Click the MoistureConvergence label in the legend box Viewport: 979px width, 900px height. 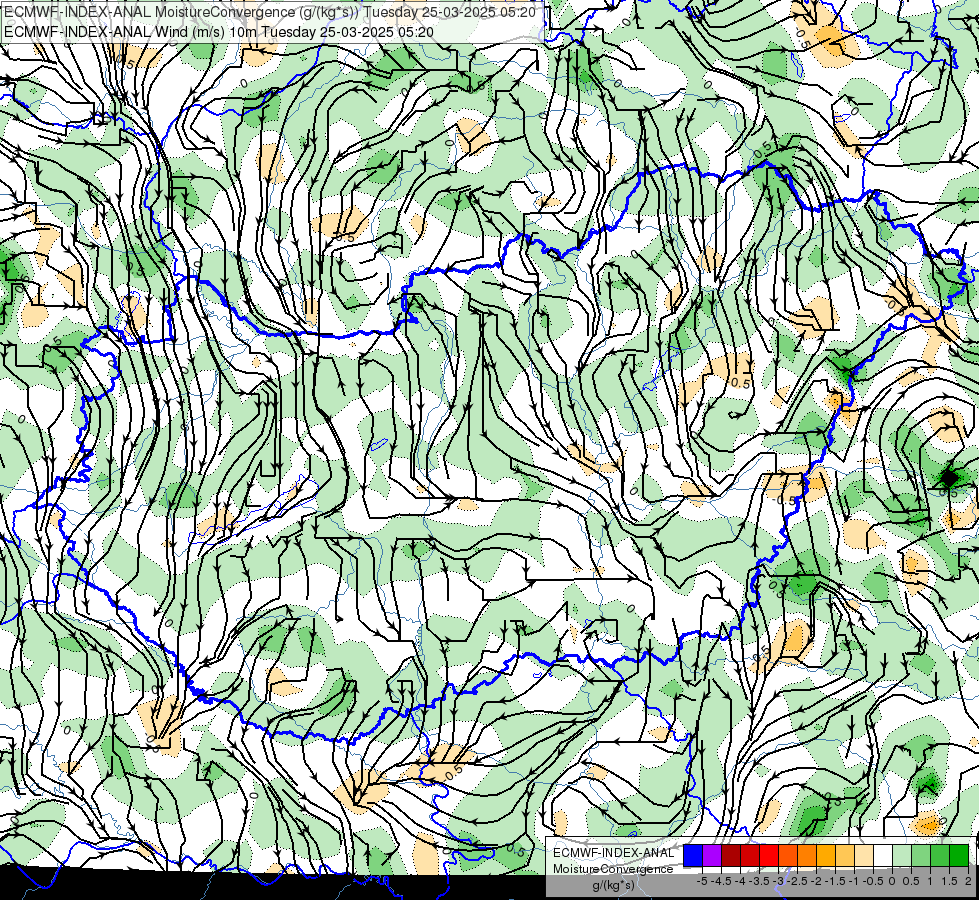coord(613,869)
